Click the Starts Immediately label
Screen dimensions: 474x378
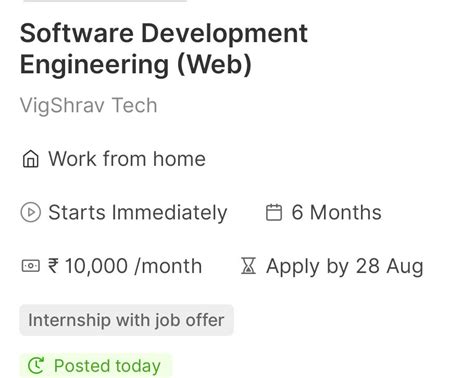point(138,213)
